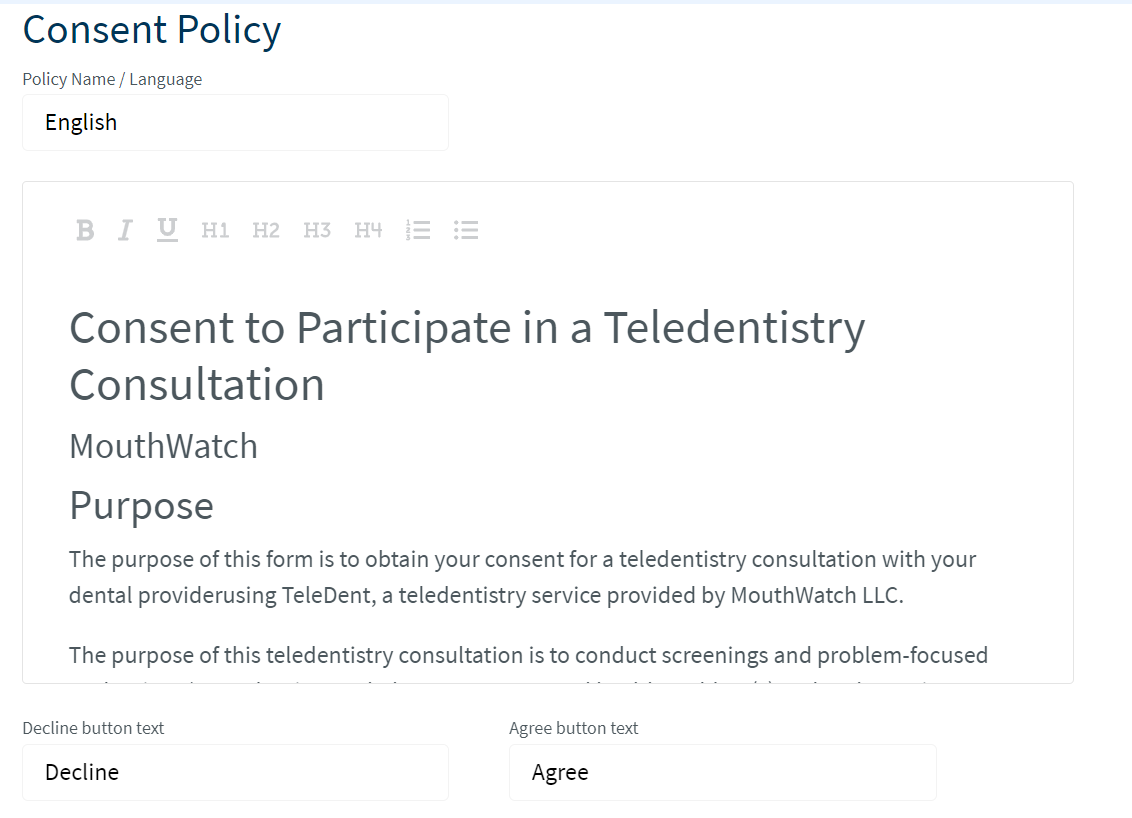Place cursor in the Consent to Participate heading
This screenshot has width=1132, height=818.
click(467, 356)
